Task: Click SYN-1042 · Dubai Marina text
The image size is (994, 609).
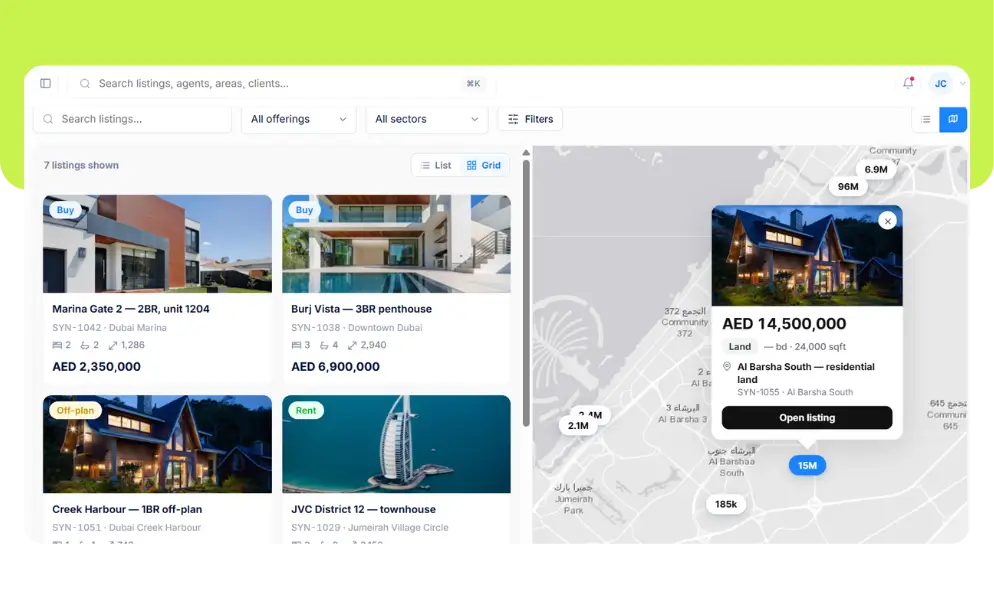Action: (x=110, y=328)
